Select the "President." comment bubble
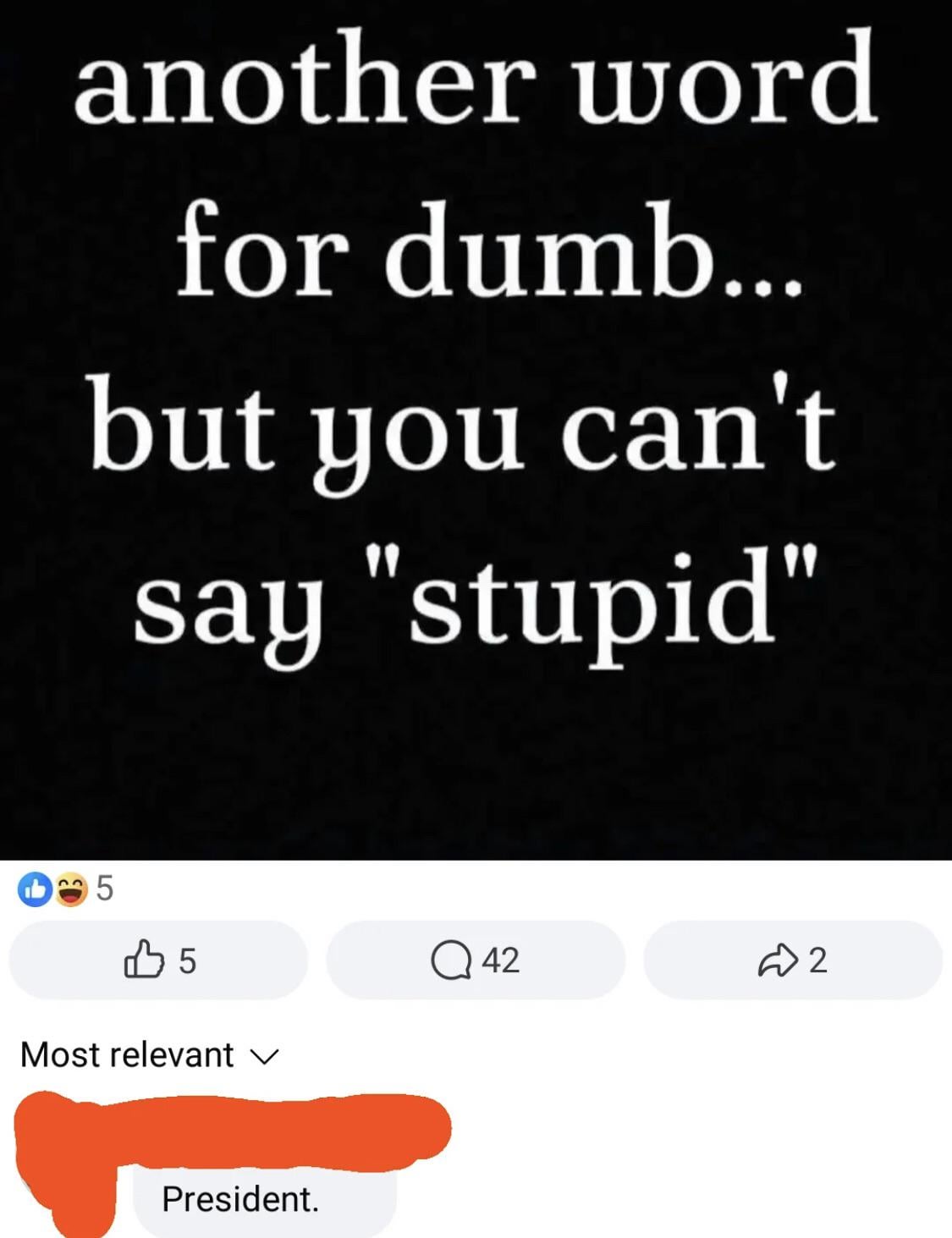This screenshot has width=952, height=1238. click(x=264, y=1199)
